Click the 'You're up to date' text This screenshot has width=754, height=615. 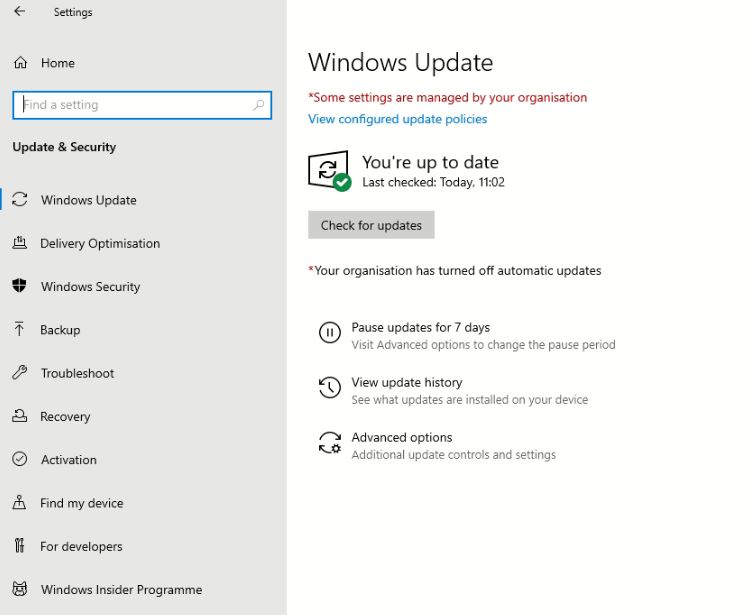(430, 162)
